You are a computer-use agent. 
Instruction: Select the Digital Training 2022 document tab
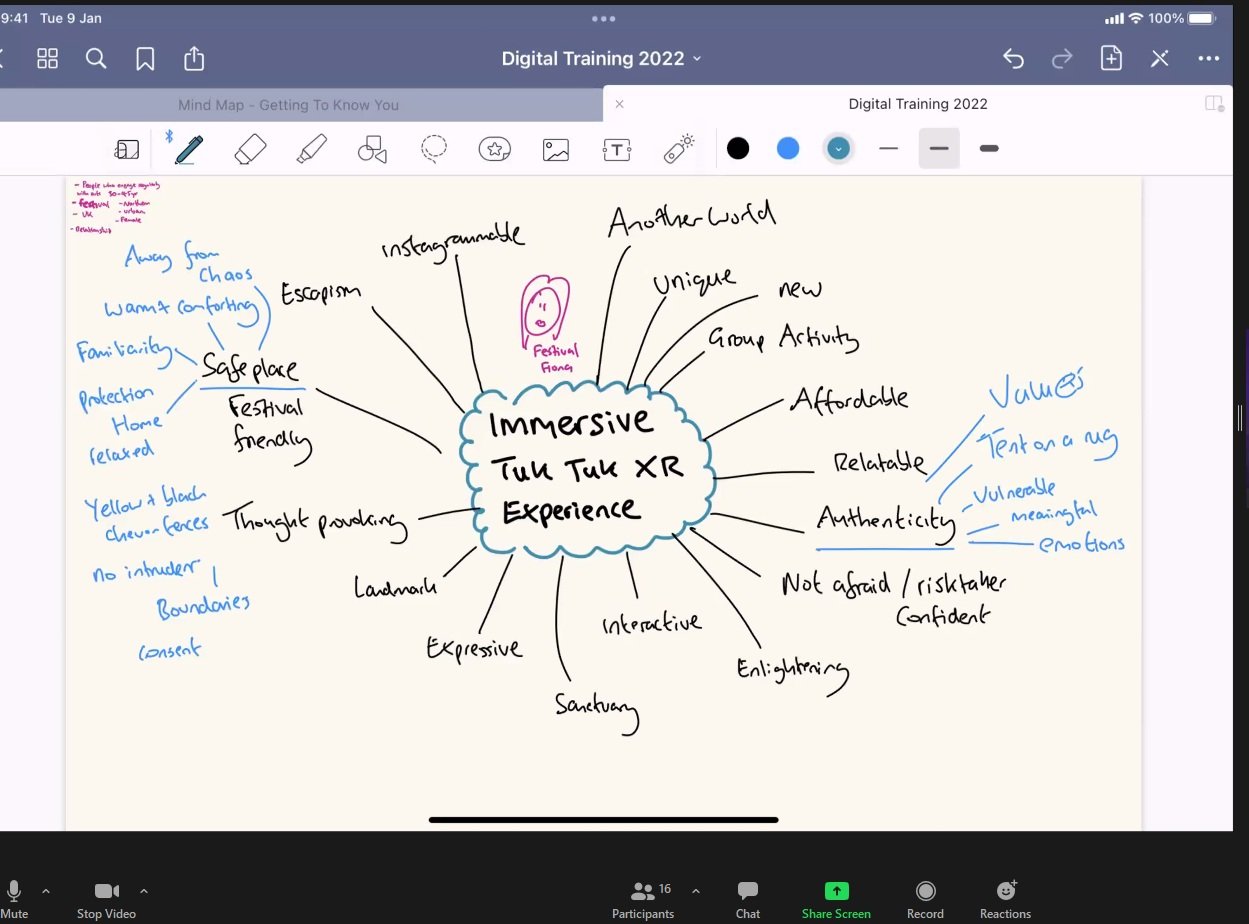(x=918, y=103)
